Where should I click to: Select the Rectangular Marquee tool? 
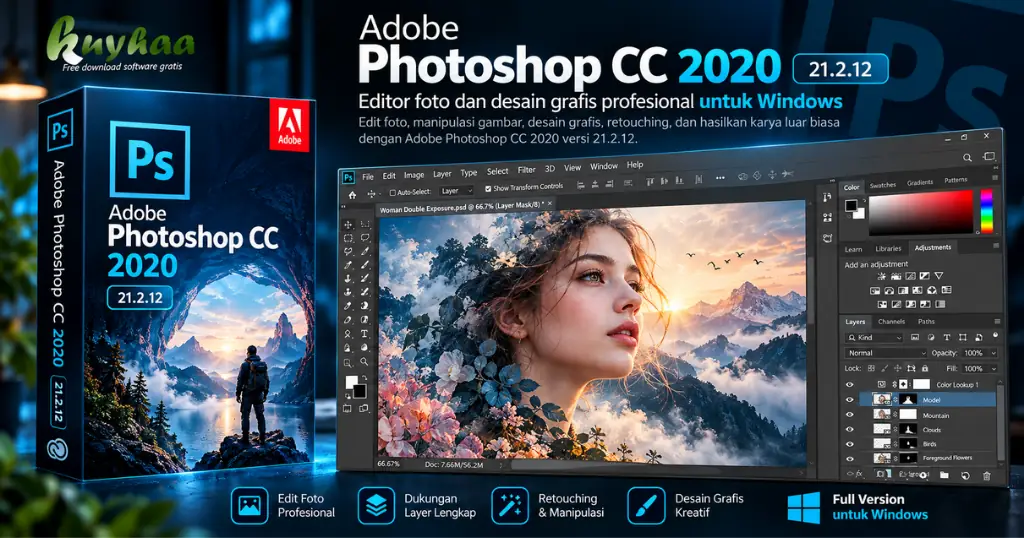348,238
